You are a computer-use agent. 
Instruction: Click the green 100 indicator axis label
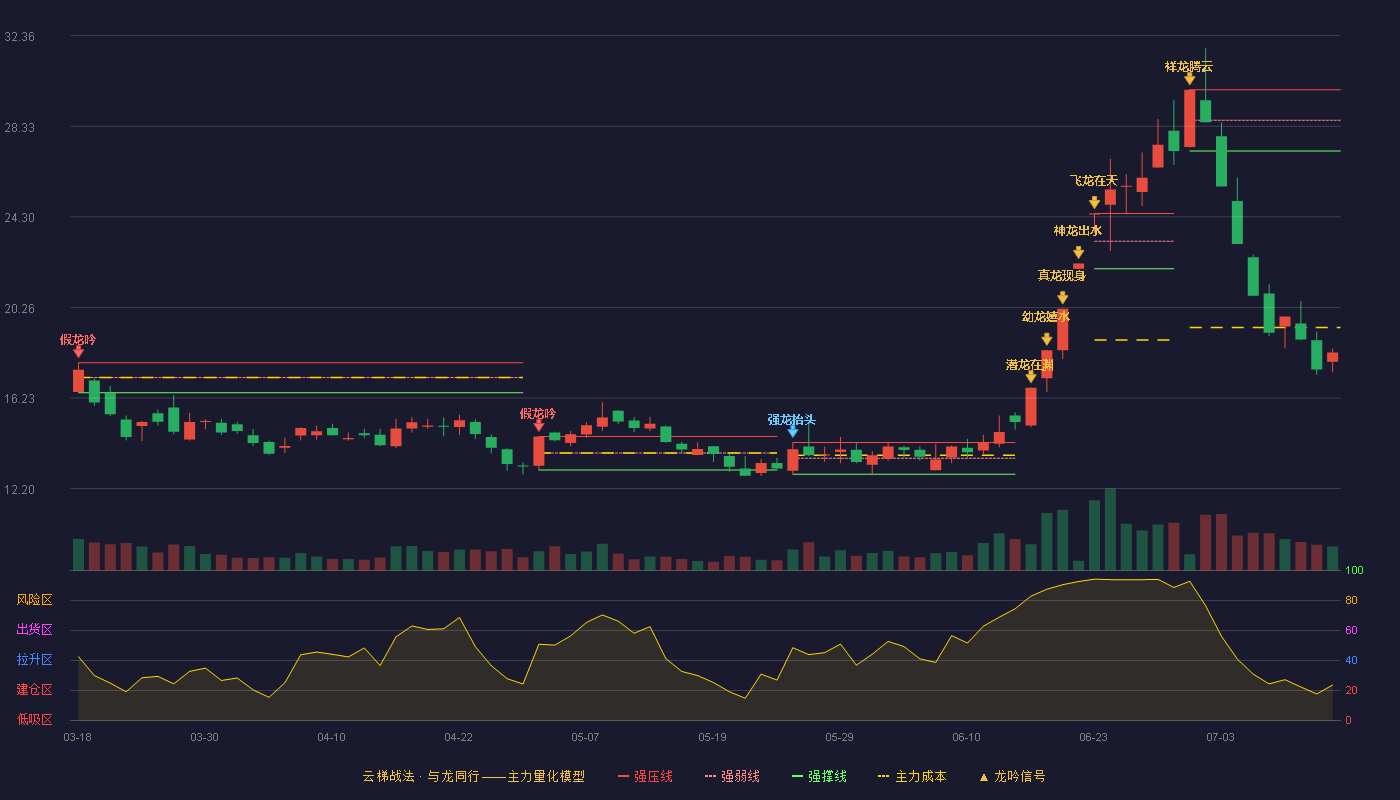coord(1354,570)
